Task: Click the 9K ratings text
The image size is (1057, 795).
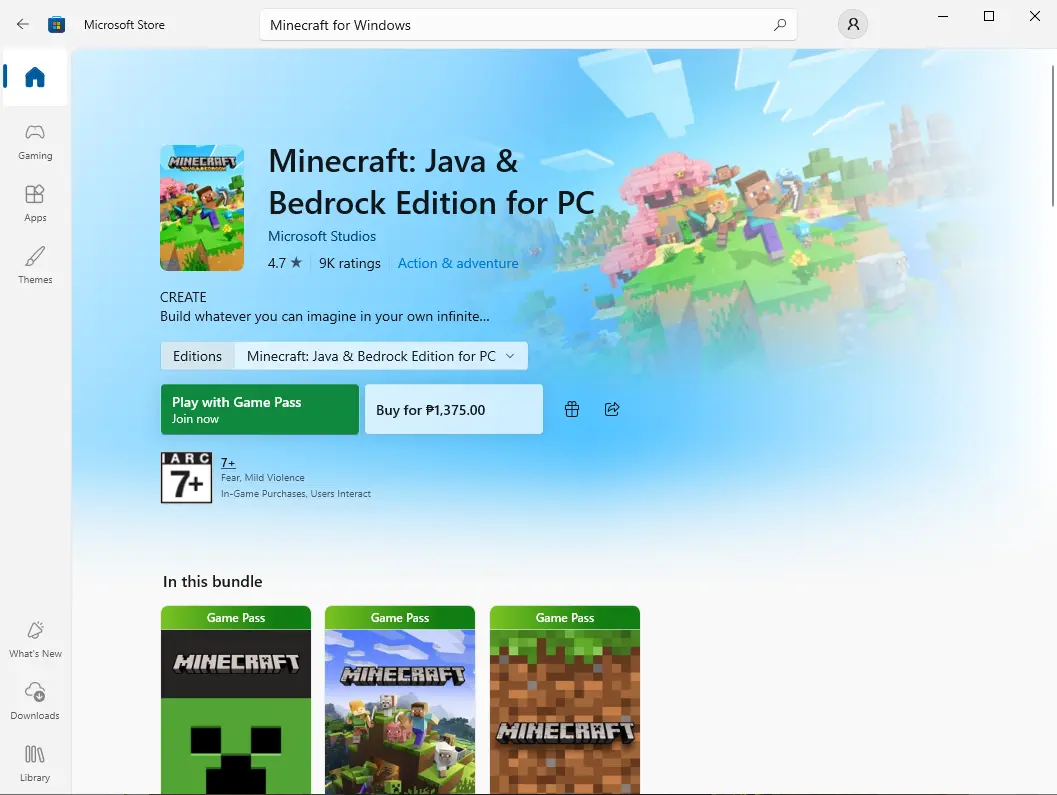Action: 349,263
